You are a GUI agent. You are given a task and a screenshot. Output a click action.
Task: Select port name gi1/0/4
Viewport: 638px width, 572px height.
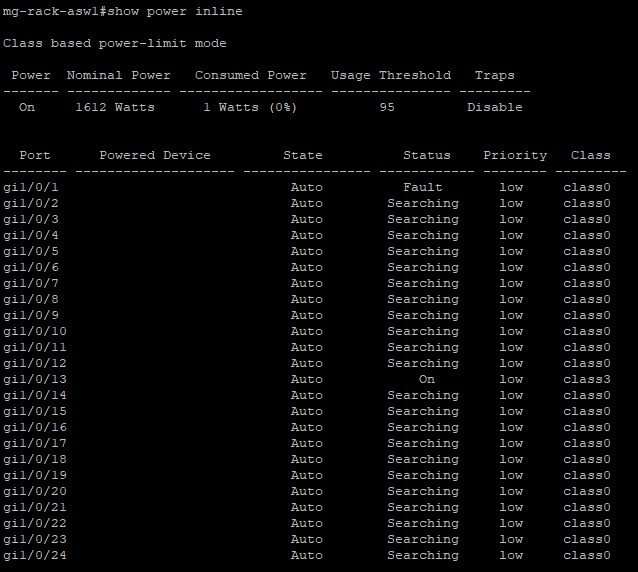(31, 236)
